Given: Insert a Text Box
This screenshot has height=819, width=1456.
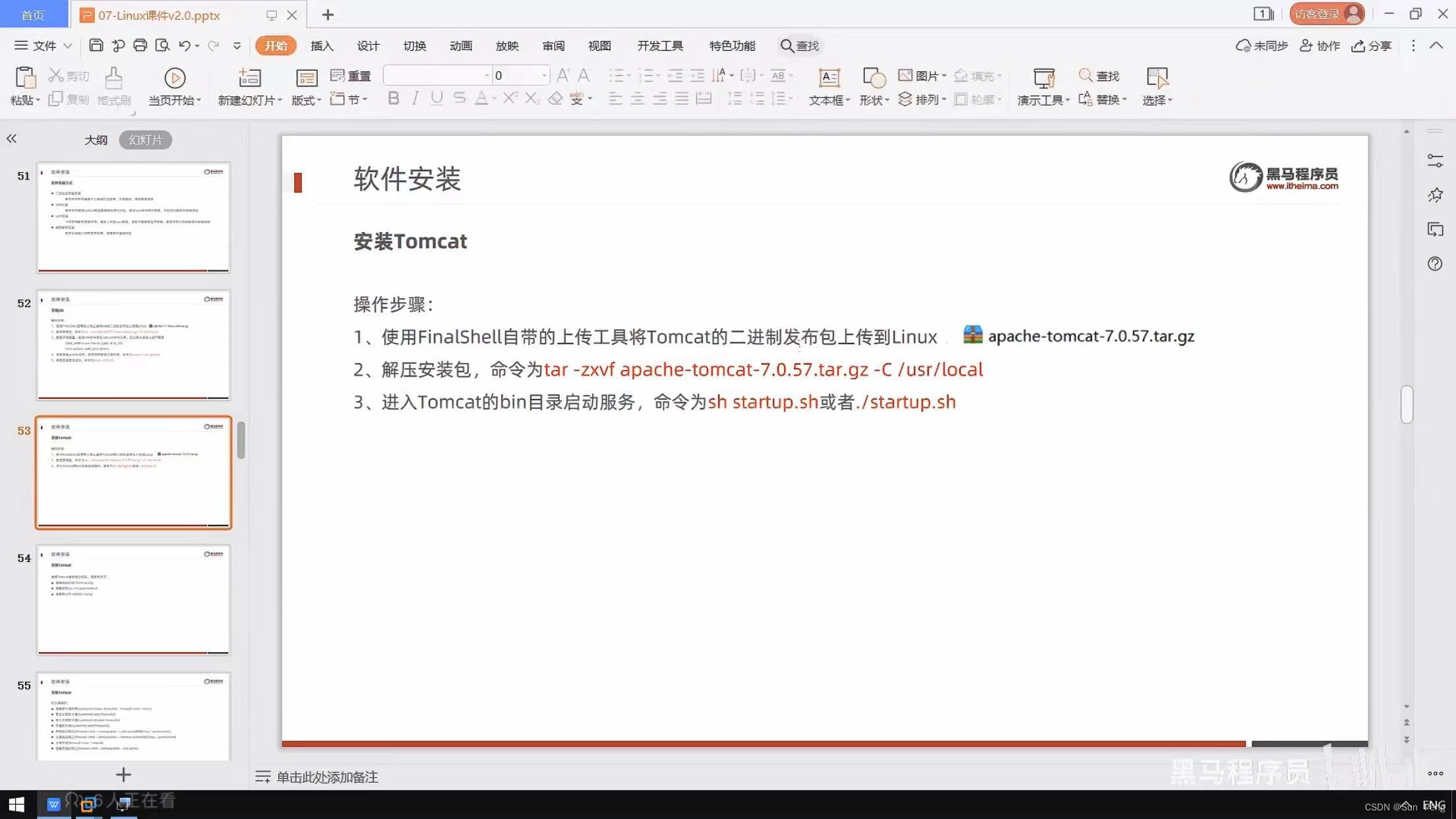Looking at the screenshot, I should 829,86.
